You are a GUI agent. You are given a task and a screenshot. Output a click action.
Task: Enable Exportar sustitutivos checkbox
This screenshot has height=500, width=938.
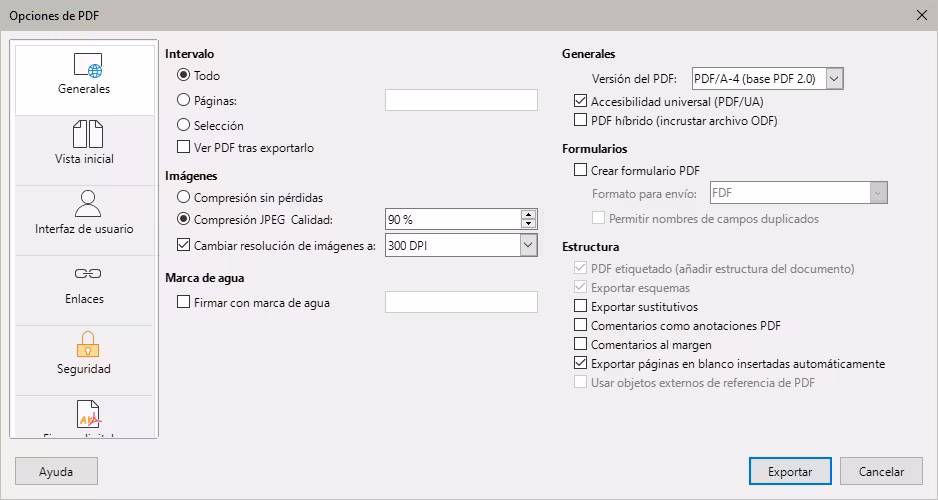(580, 306)
